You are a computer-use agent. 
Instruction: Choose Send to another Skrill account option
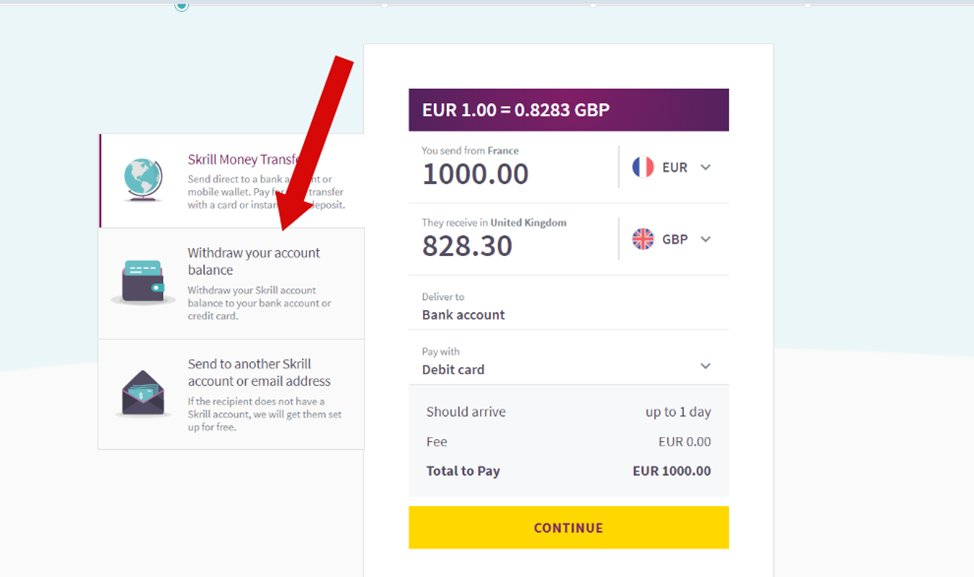(x=259, y=373)
